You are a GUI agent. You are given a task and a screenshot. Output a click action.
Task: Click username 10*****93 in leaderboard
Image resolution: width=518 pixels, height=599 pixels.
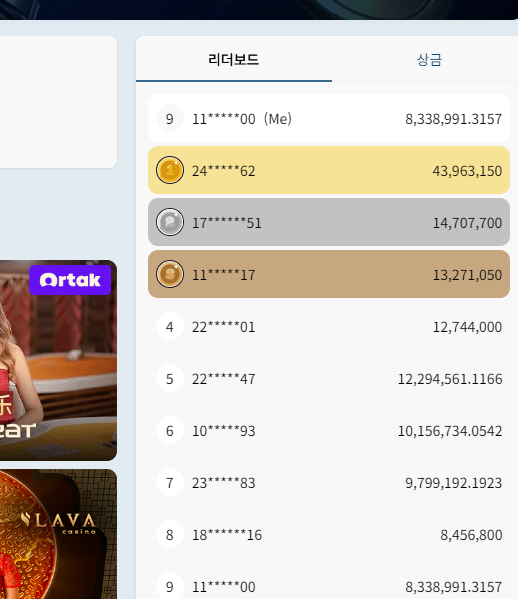pos(223,431)
